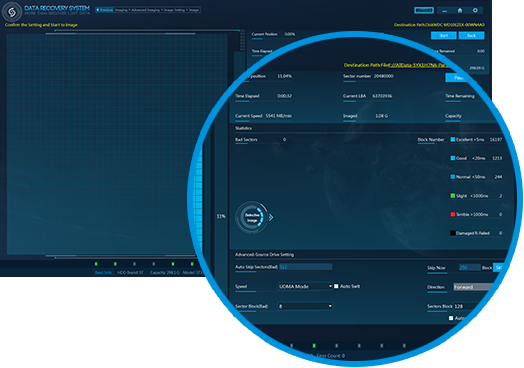Viewport: 524px width, 368px height.
Task: Click the Auto Skip Sectors(Bad) input field
Action: 305,267
